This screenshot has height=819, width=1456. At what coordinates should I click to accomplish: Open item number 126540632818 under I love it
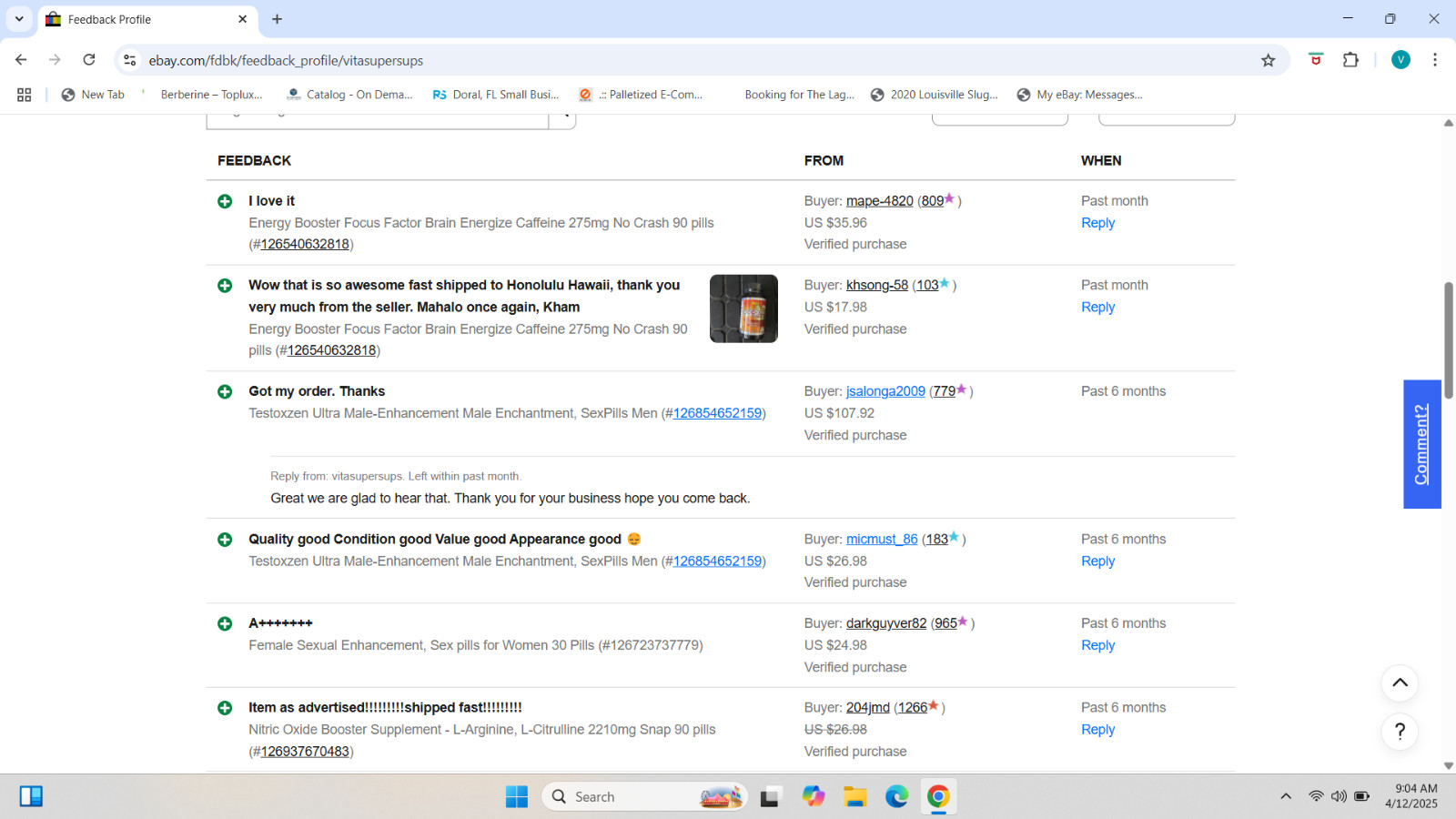(x=305, y=244)
